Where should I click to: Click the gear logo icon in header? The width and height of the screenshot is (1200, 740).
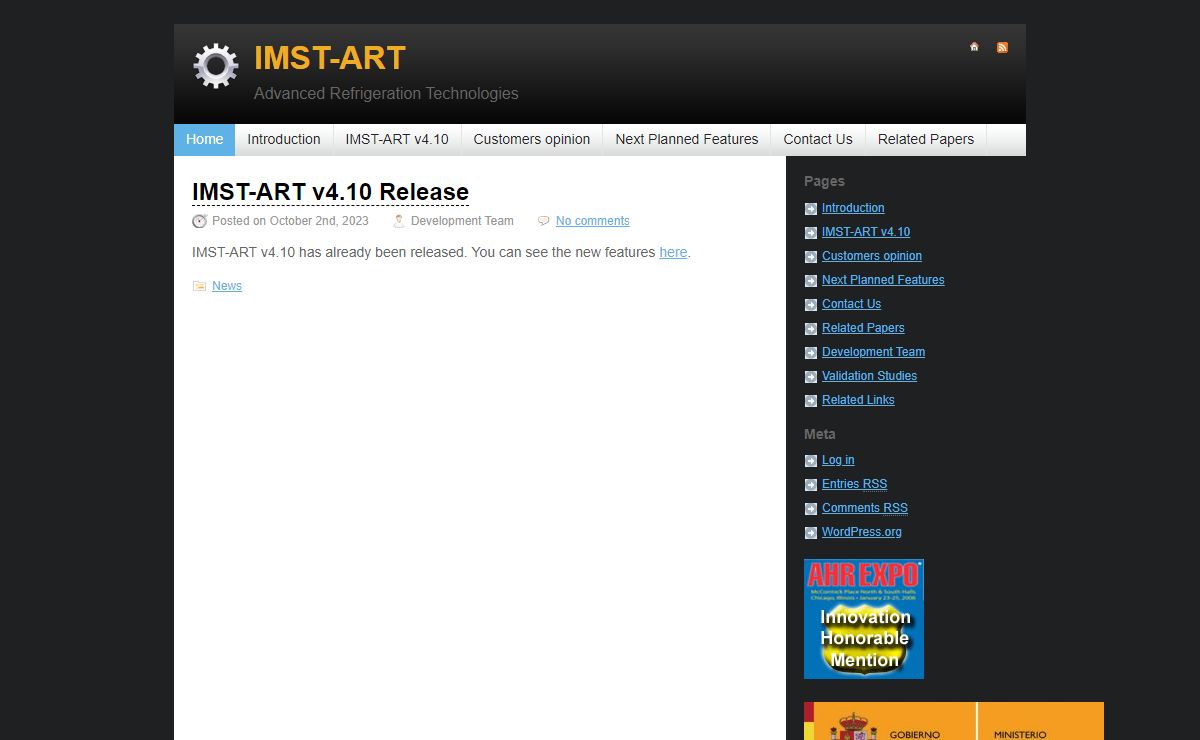click(216, 66)
